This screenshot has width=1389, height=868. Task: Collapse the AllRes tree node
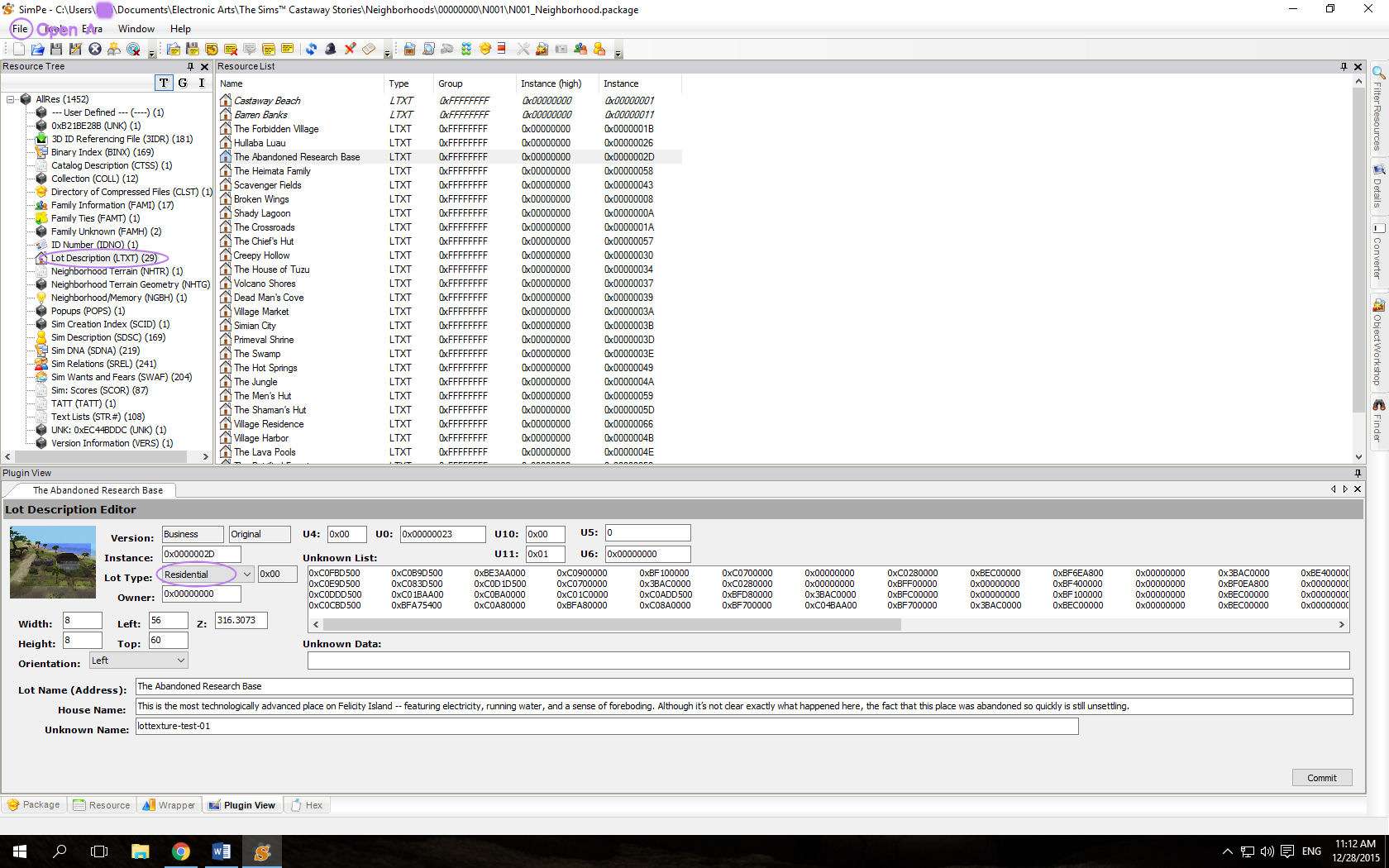coord(11,99)
